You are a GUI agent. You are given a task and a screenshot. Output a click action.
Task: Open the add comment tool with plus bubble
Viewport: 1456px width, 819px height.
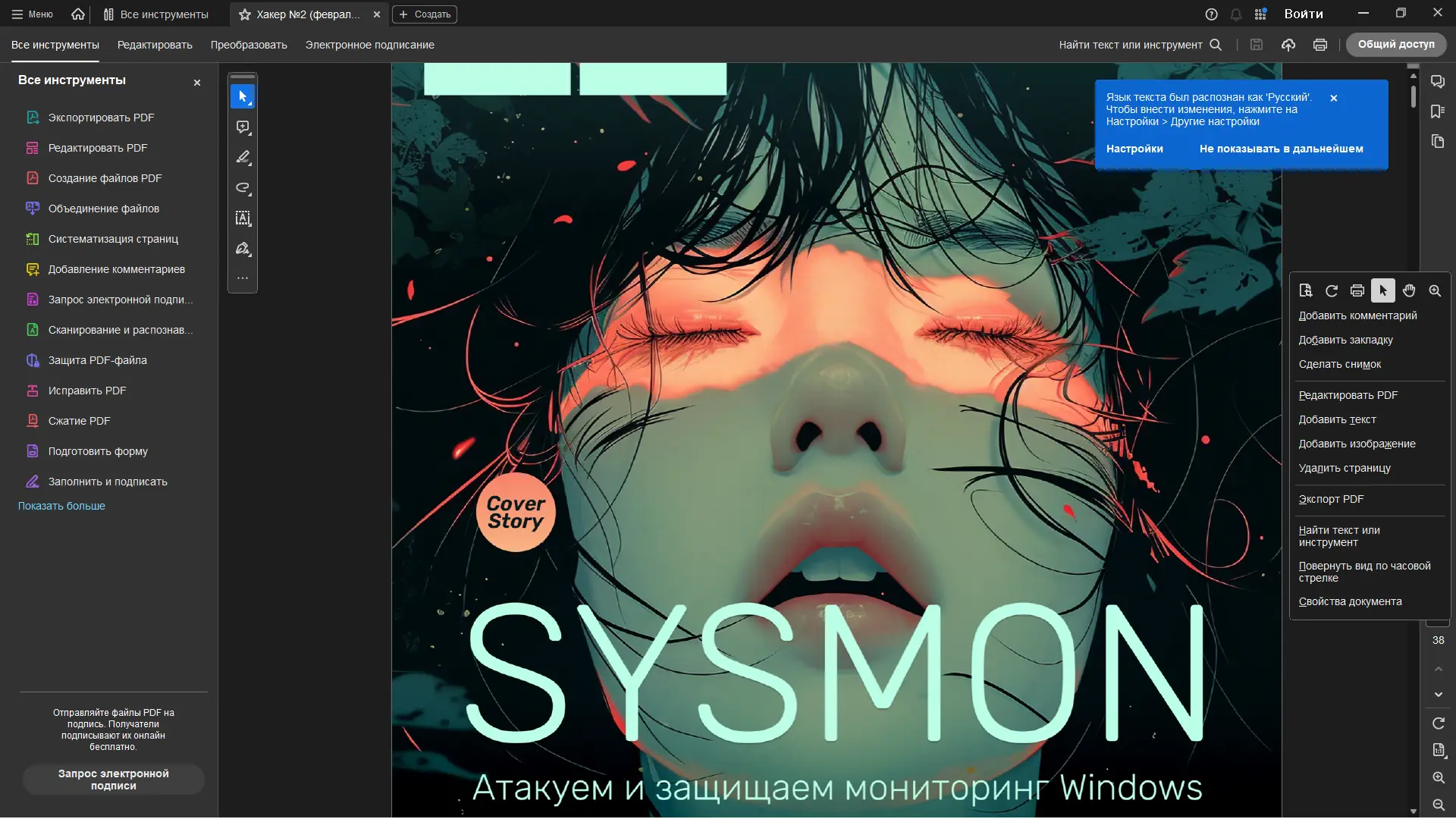click(243, 127)
